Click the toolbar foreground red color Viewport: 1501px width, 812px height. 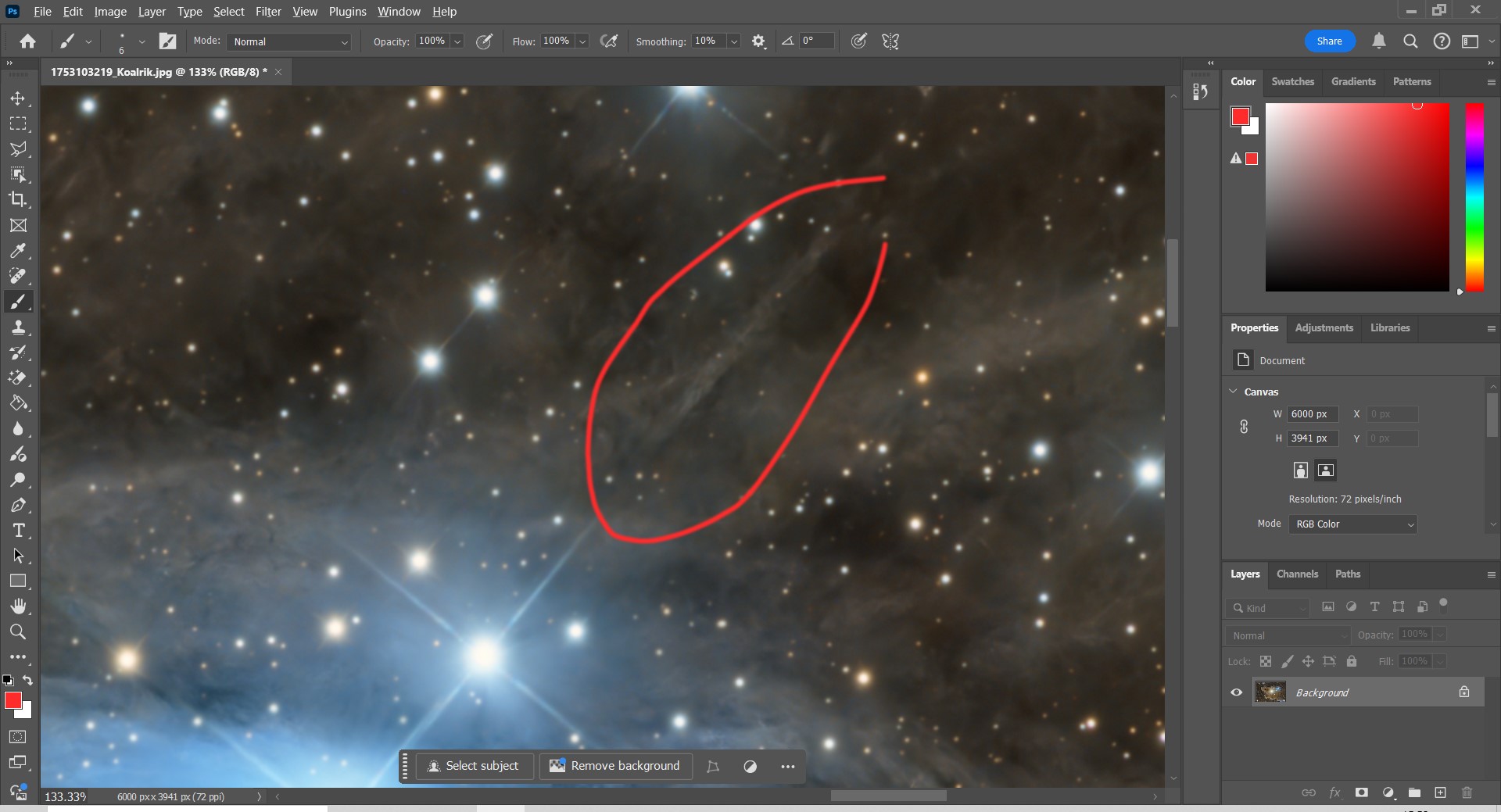(13, 700)
